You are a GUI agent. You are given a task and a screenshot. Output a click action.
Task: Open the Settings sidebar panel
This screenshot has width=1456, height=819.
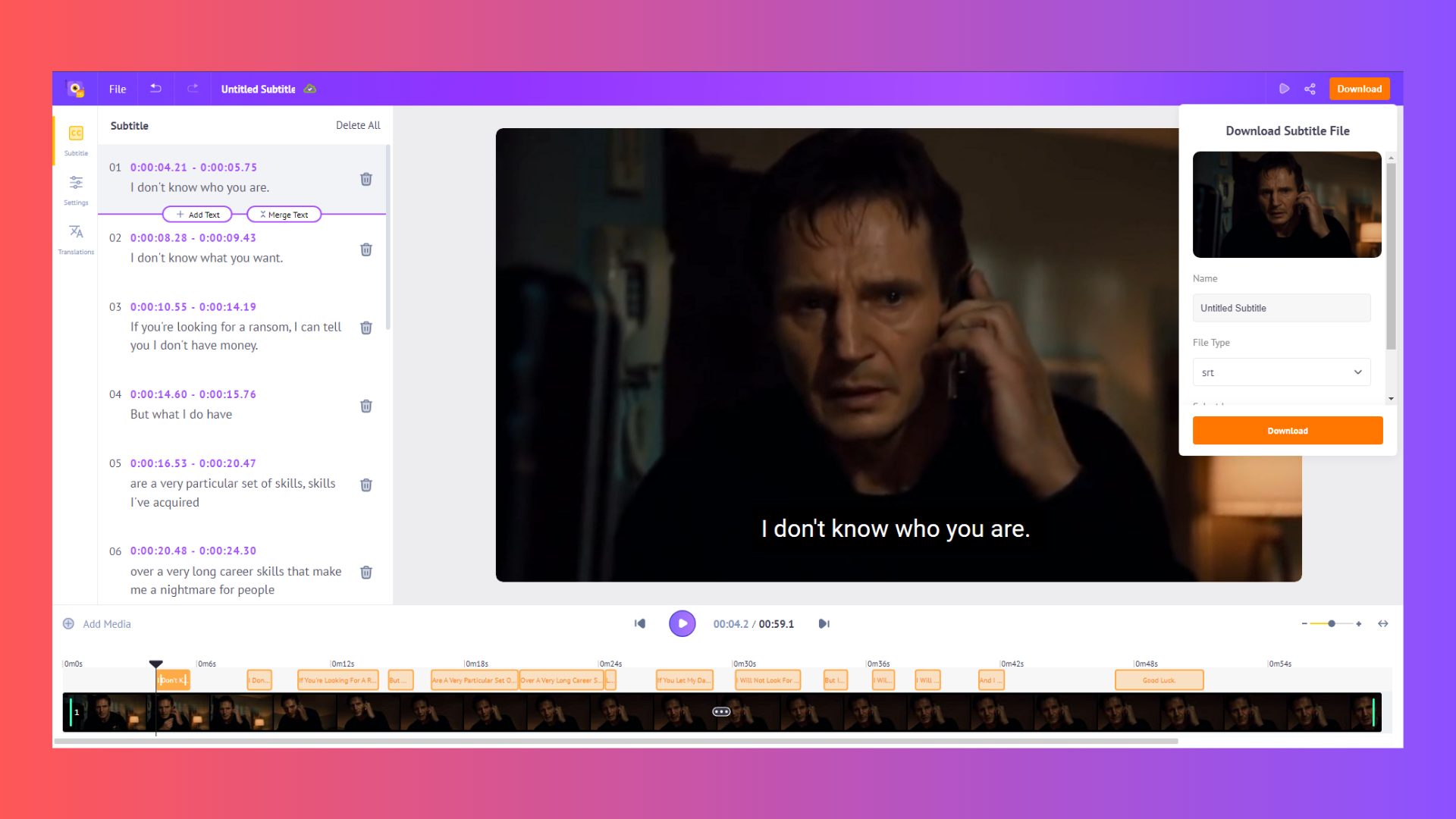[x=76, y=190]
